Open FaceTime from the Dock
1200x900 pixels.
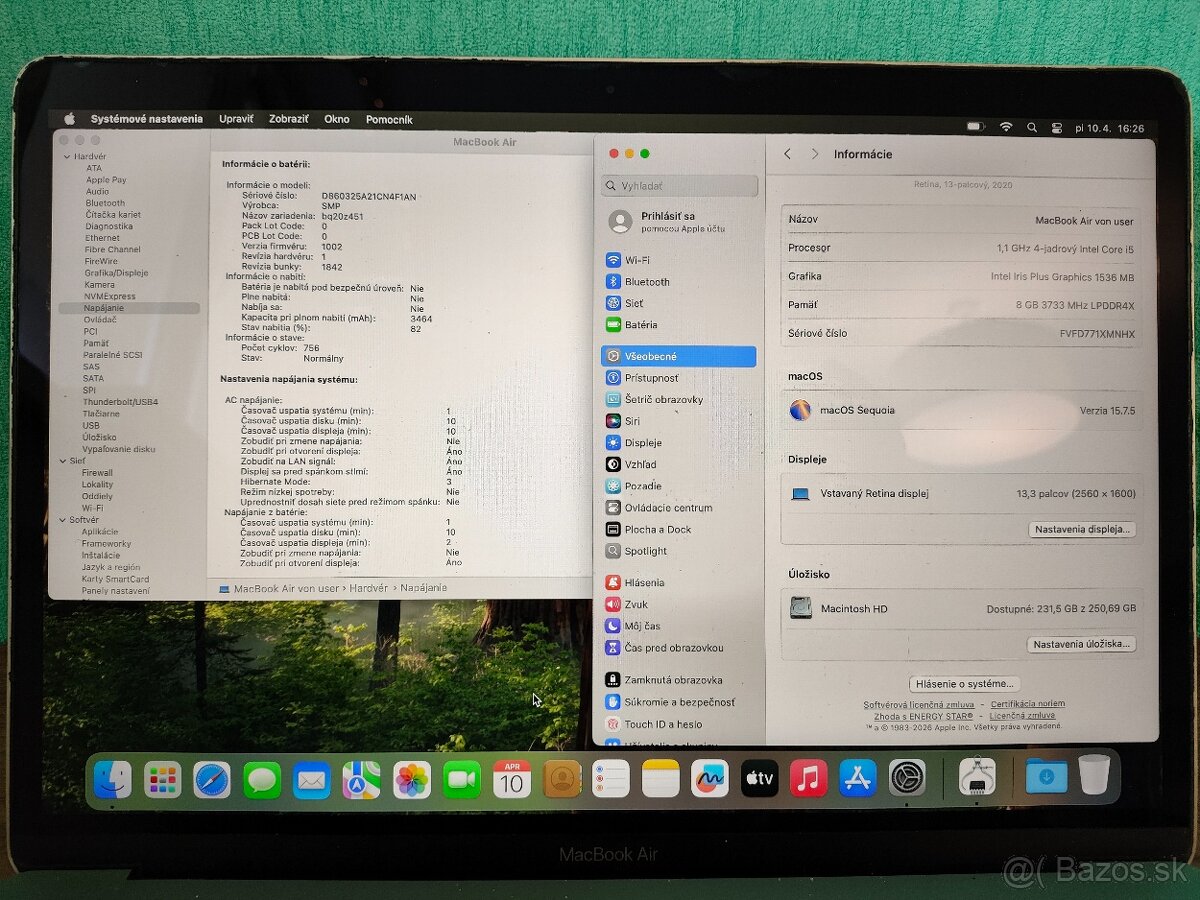460,778
